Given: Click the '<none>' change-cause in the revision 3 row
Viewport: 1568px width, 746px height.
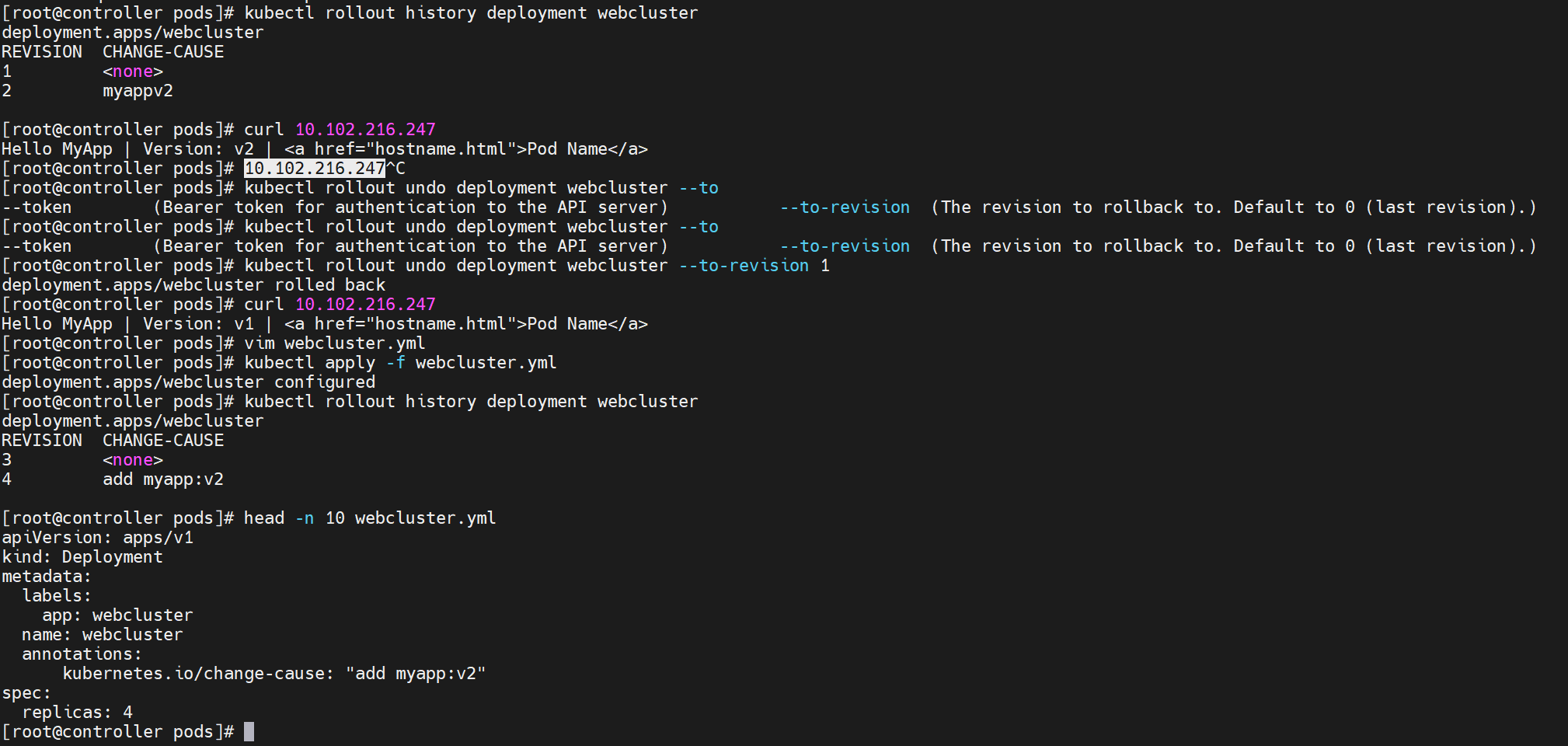Looking at the screenshot, I should [x=133, y=460].
